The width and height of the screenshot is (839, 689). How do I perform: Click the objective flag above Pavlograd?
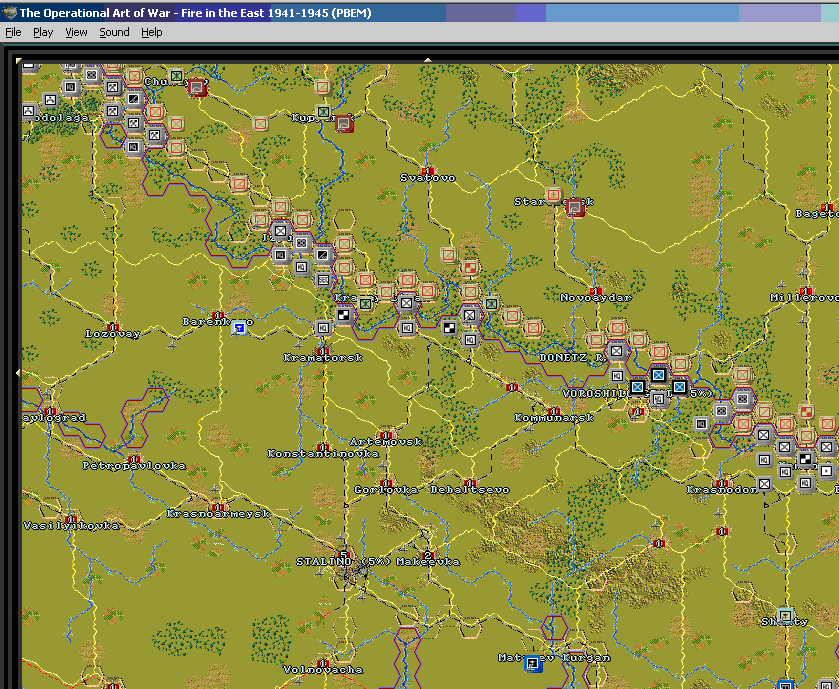tap(50, 411)
